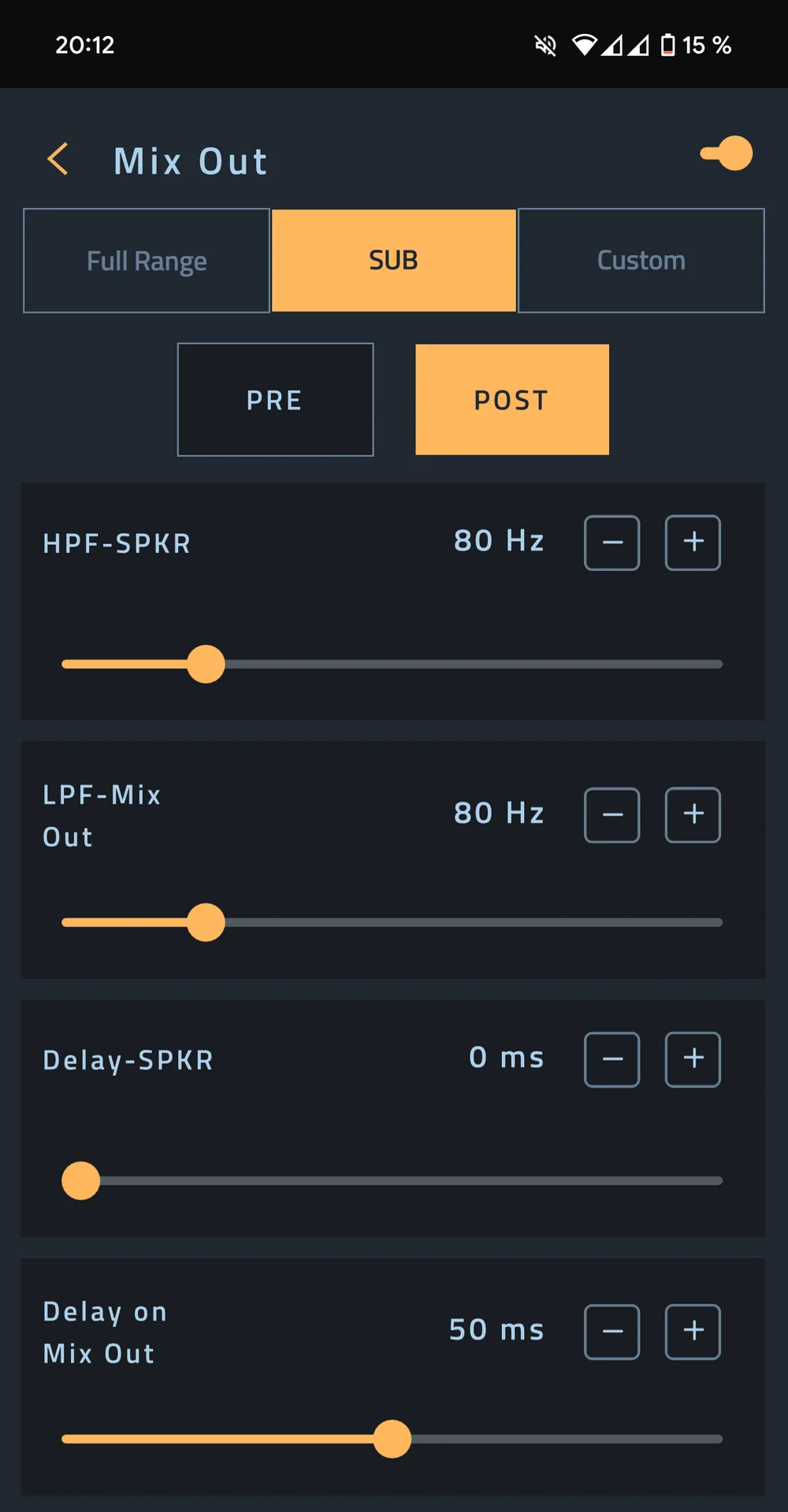Increase Delay on Mix Out with plus
Screen dimensions: 788x1512
click(693, 1332)
